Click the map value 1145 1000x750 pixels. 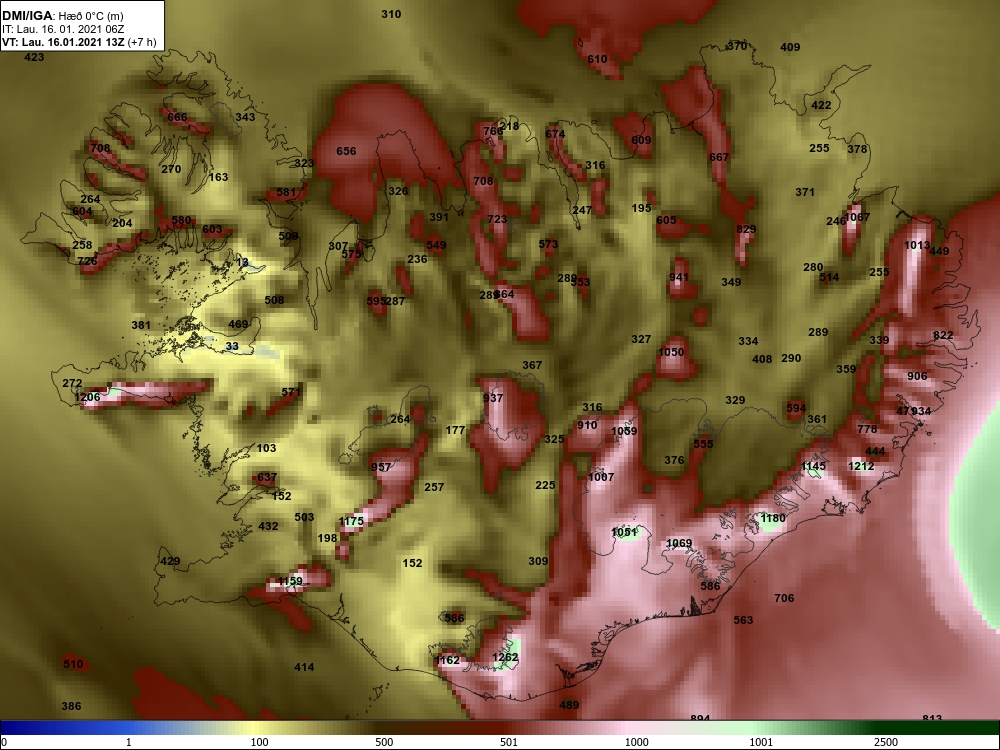pyautogui.click(x=813, y=467)
